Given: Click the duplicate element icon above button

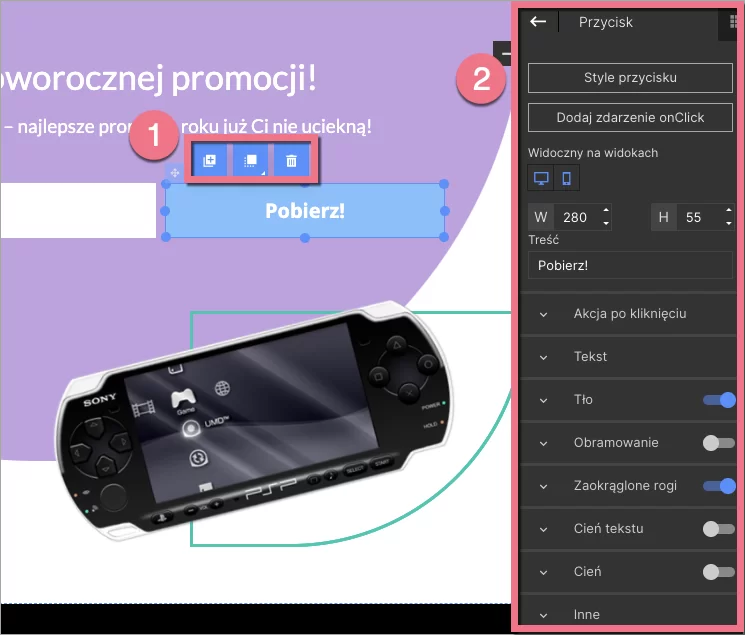Looking at the screenshot, I should pyautogui.click(x=209, y=160).
